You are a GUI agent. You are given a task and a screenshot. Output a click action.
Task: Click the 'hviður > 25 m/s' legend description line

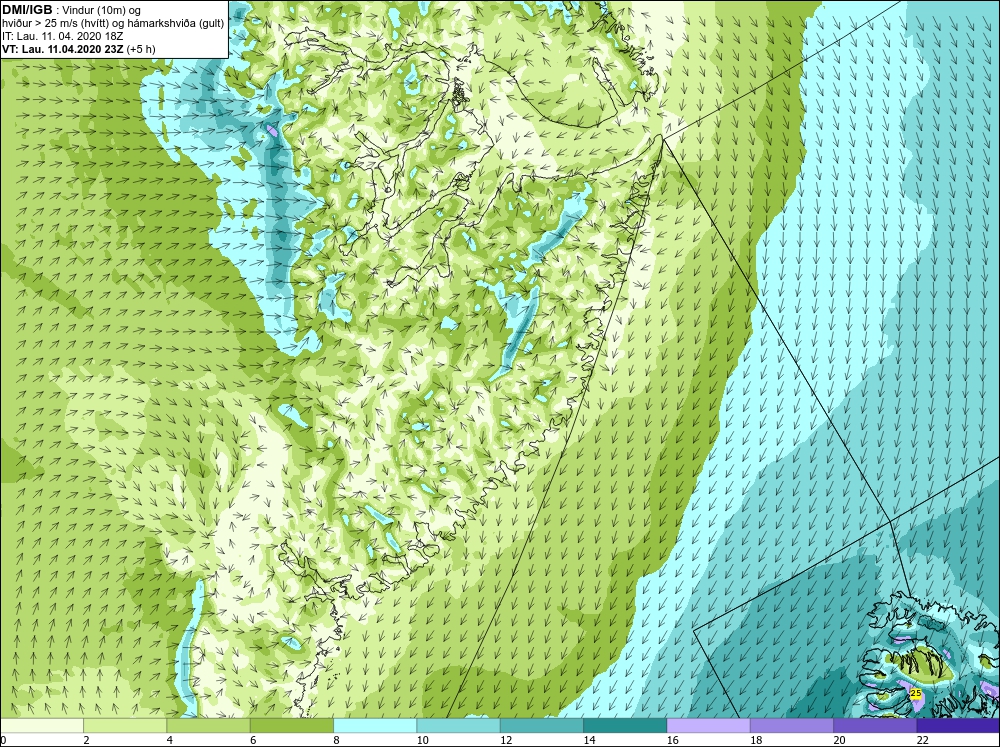pos(113,24)
